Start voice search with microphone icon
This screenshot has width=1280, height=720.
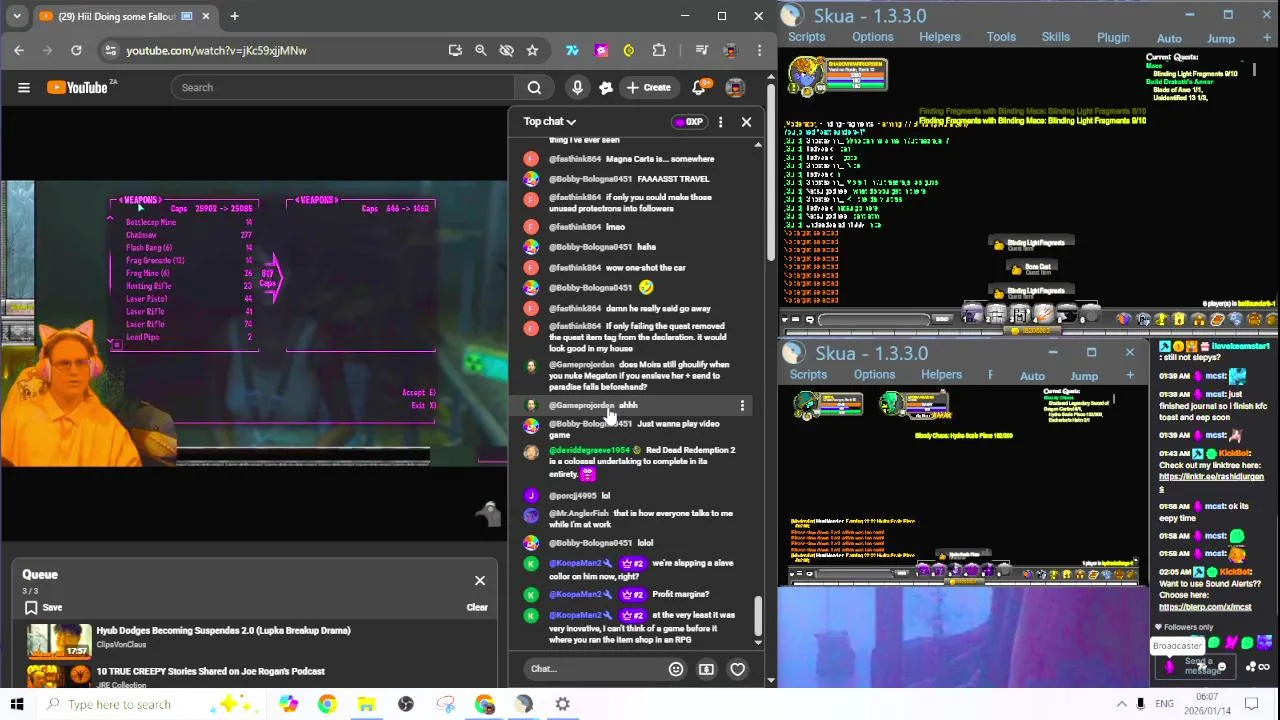click(x=577, y=88)
